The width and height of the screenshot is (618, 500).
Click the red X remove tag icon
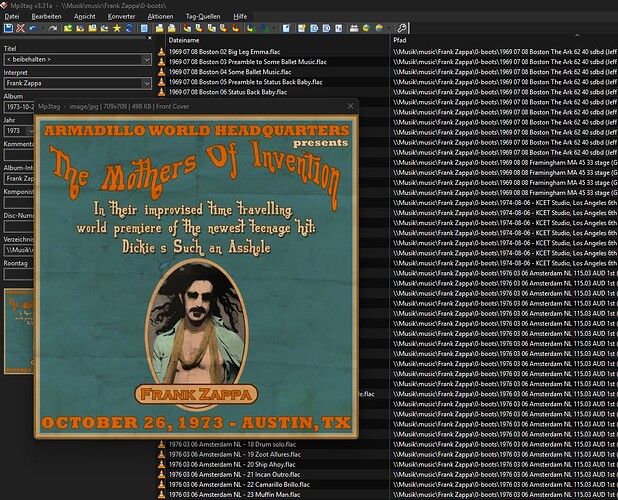21,28
